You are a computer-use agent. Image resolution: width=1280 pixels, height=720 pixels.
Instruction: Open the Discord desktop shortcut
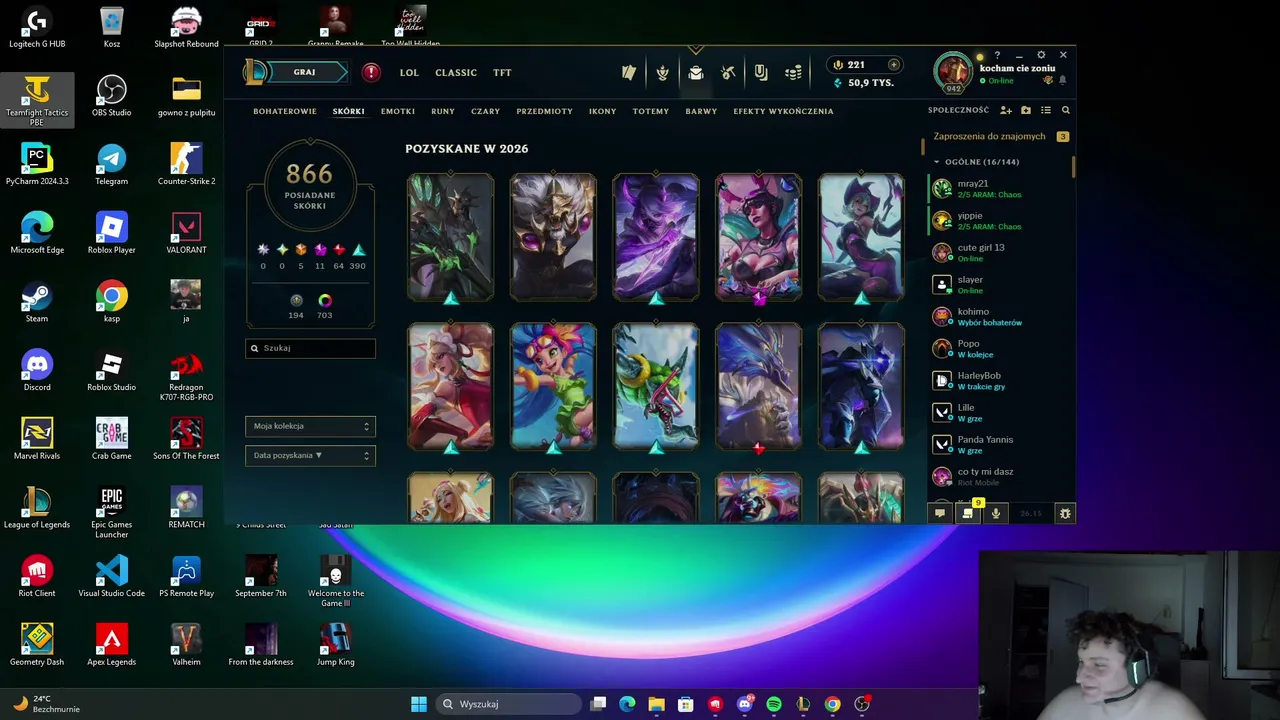[37, 371]
